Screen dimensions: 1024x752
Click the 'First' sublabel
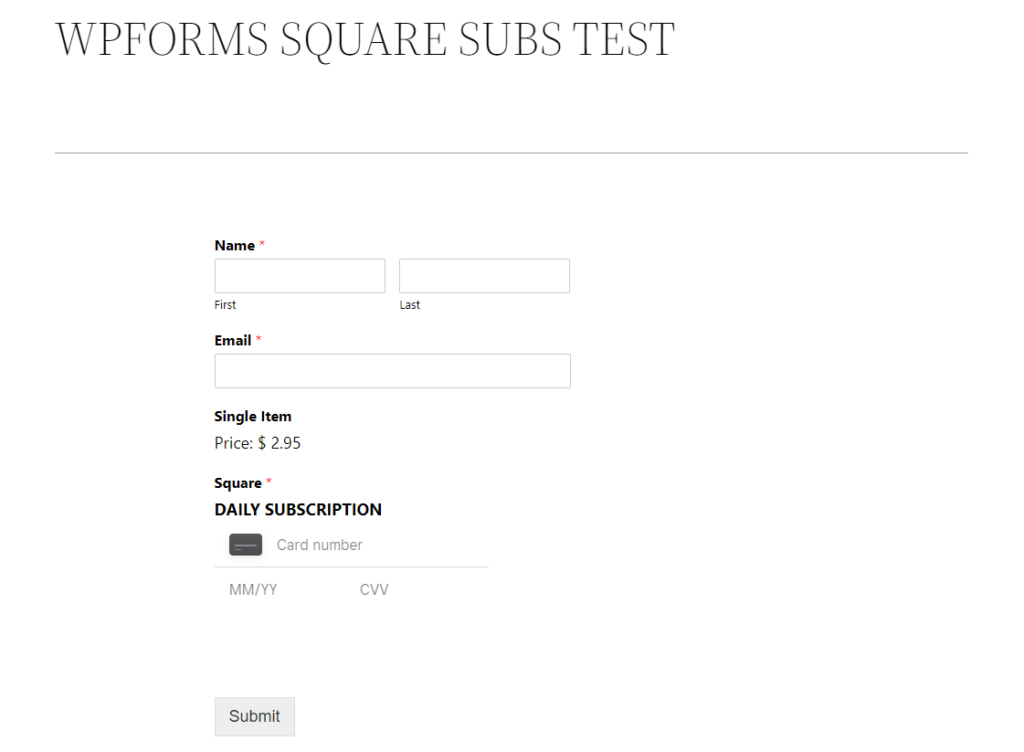pyautogui.click(x=225, y=305)
